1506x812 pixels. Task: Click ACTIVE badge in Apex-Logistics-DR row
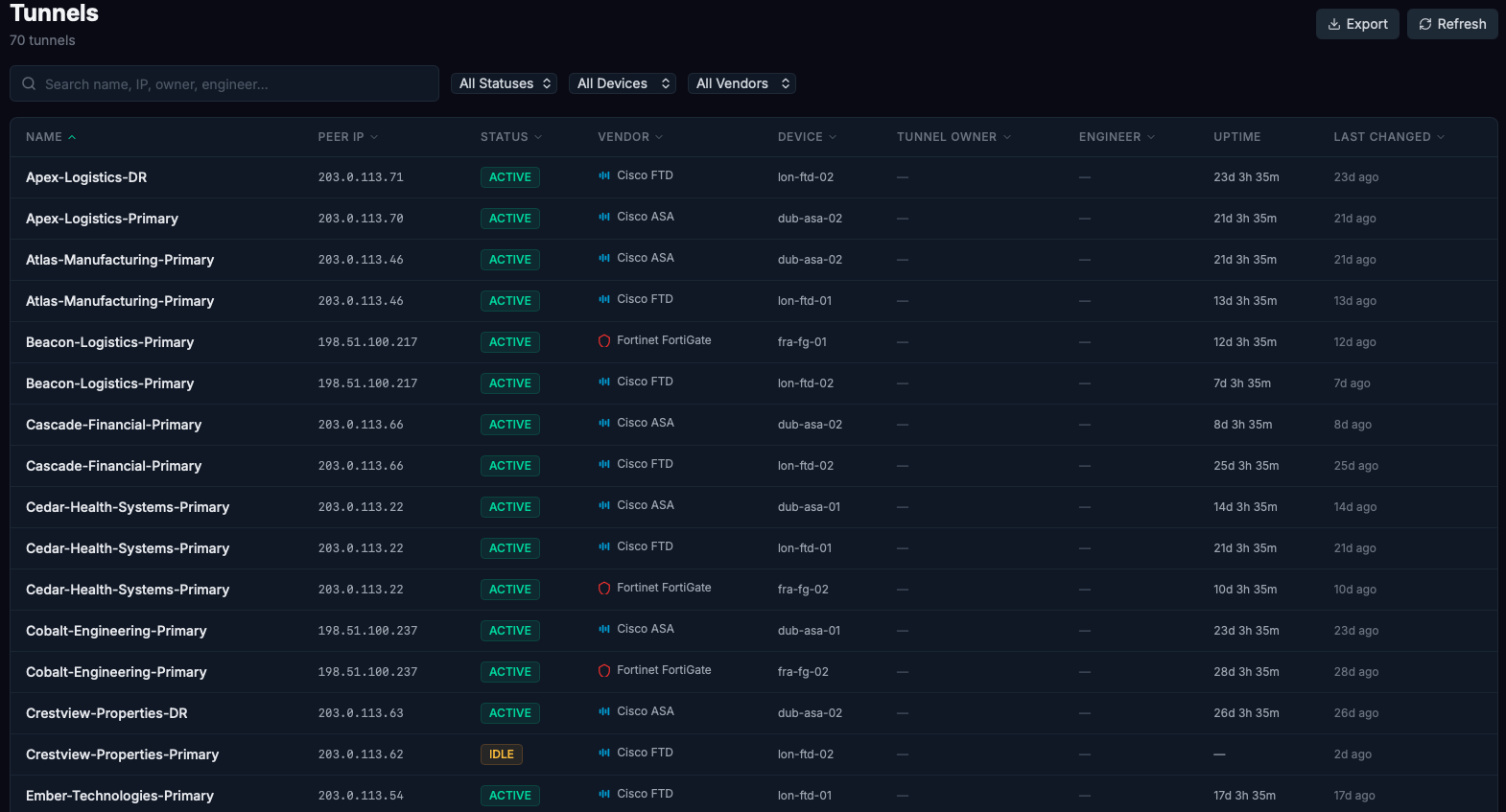coord(510,177)
